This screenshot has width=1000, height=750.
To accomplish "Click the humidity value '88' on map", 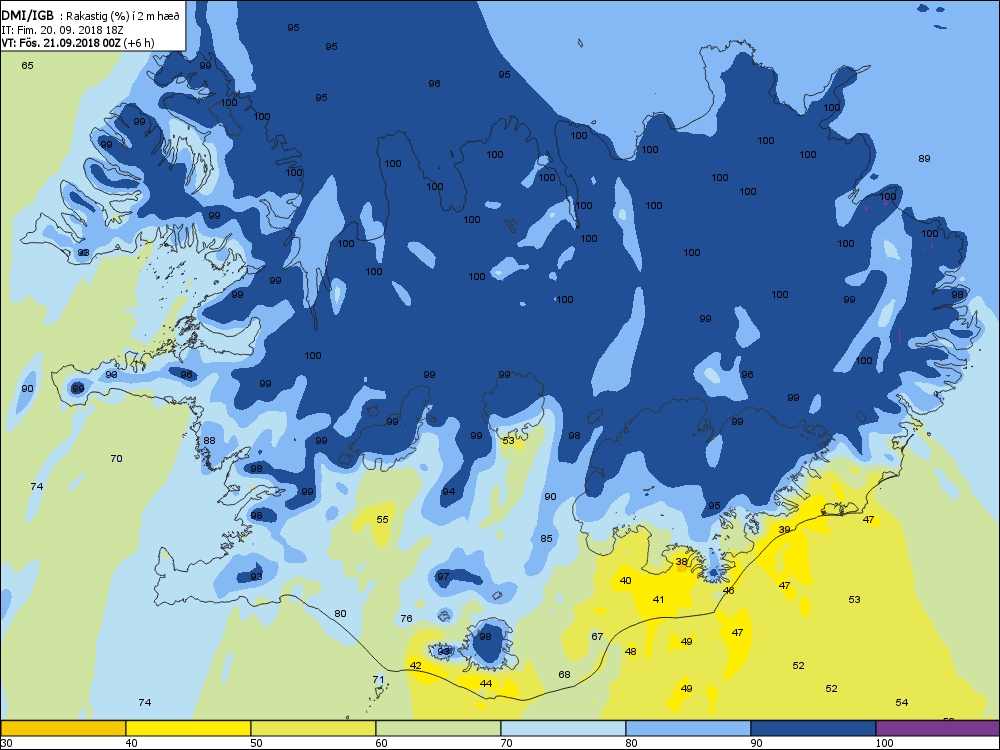I will [209, 441].
